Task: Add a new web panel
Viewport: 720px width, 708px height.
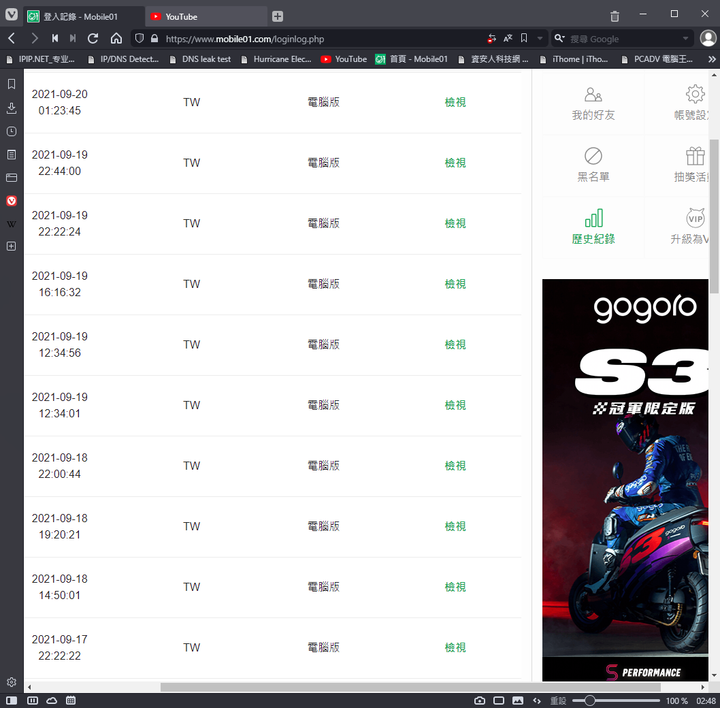Action: pos(11,247)
